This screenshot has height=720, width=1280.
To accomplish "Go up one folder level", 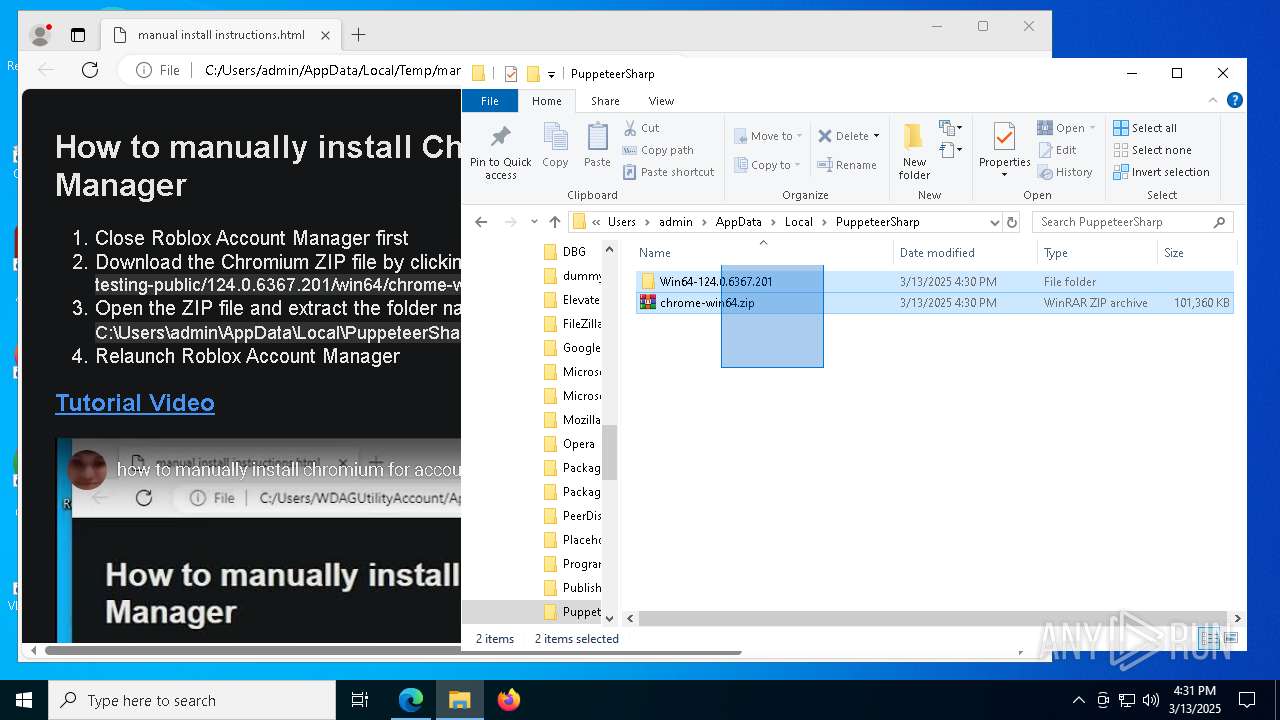I will 555,222.
